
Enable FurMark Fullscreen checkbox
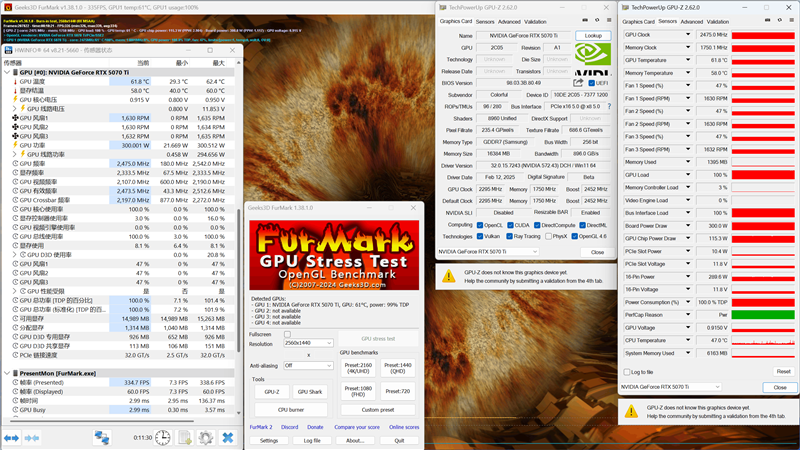click(287, 334)
